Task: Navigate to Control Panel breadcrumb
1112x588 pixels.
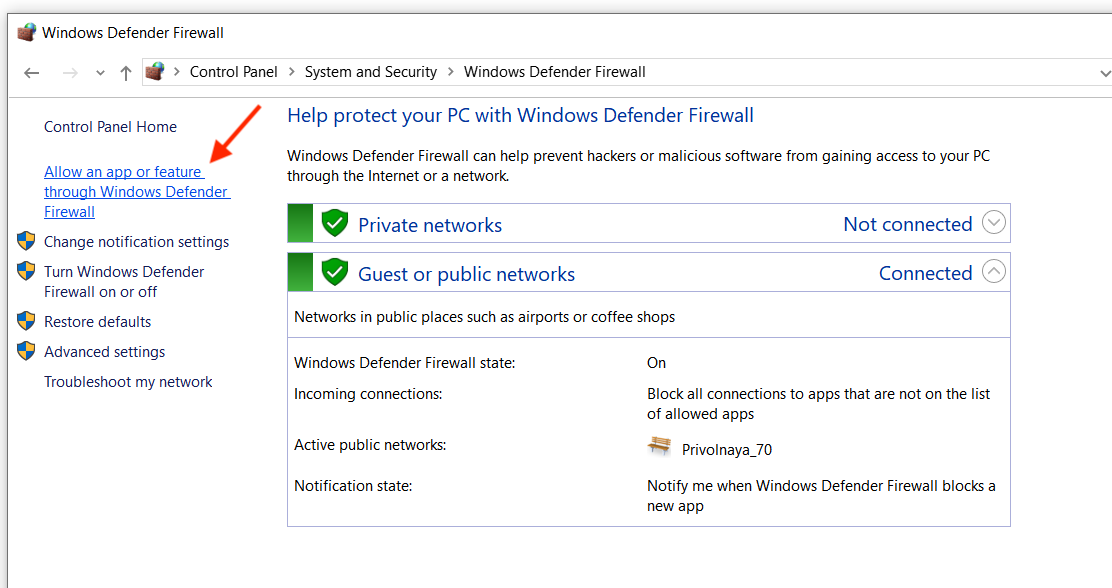Action: [x=233, y=72]
